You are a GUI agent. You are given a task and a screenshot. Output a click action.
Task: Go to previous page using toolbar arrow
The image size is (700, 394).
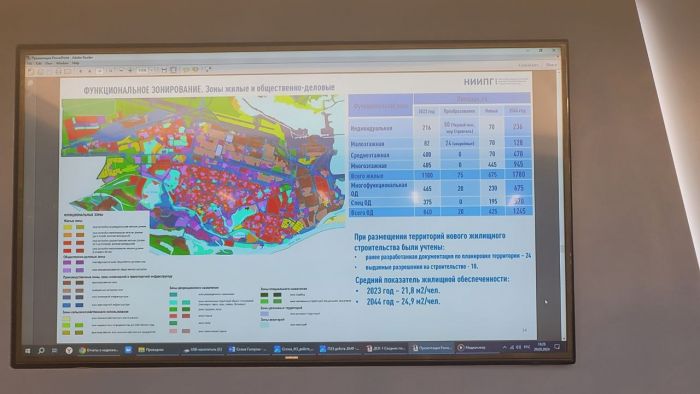[81, 71]
